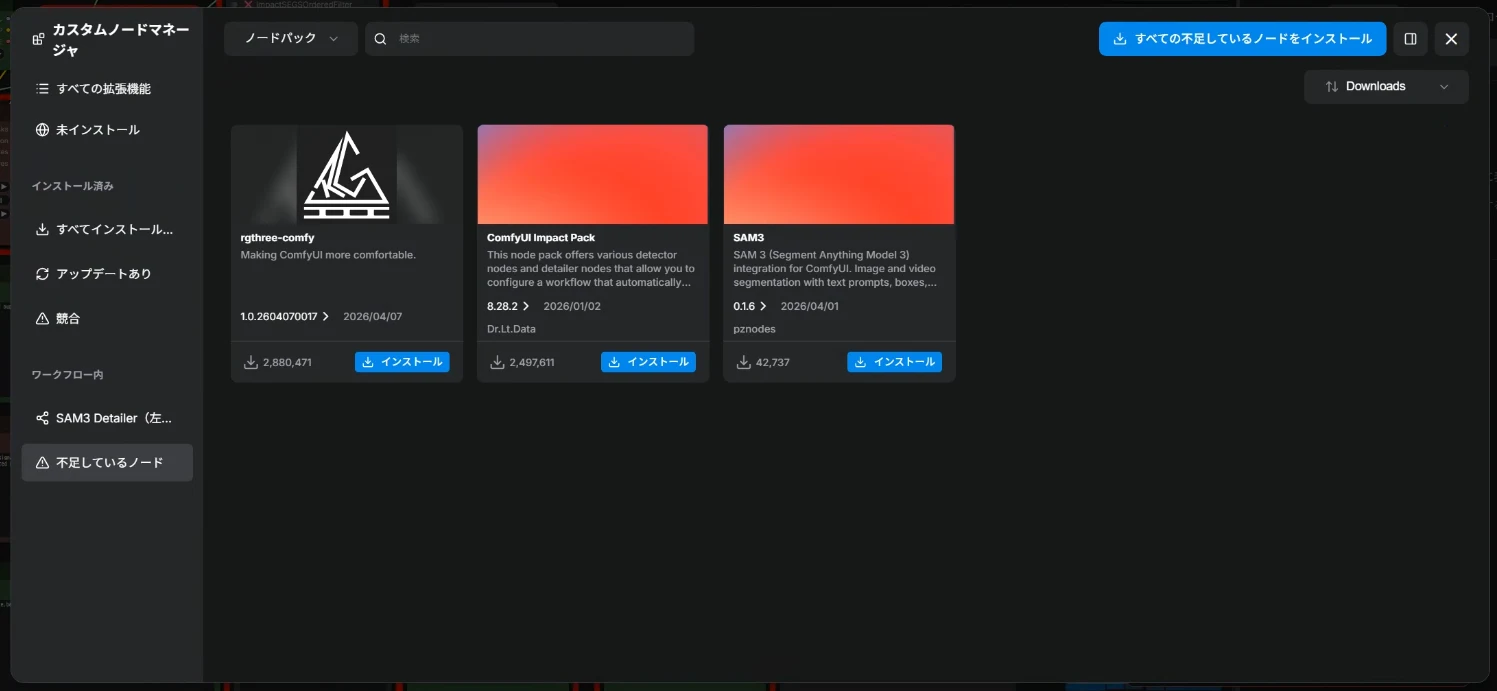Click the 検索 search input field
Screen dimensions: 1497x691
[530, 39]
